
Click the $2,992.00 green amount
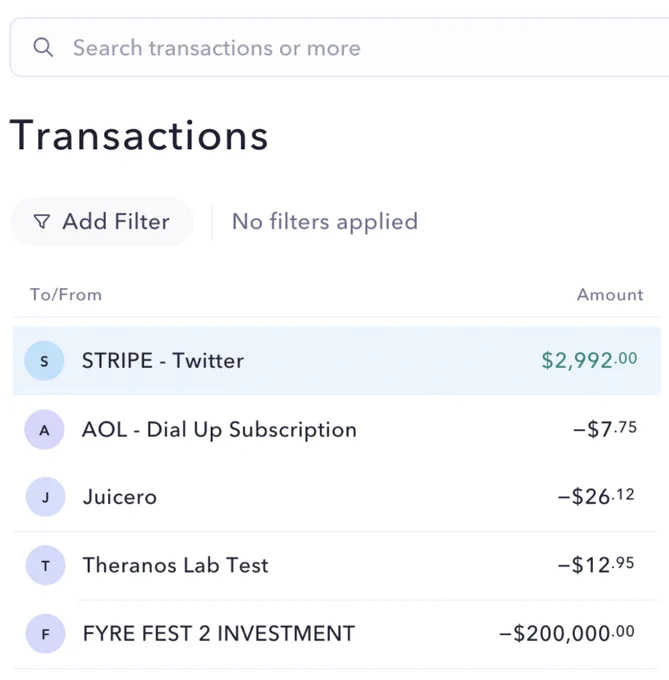click(589, 360)
